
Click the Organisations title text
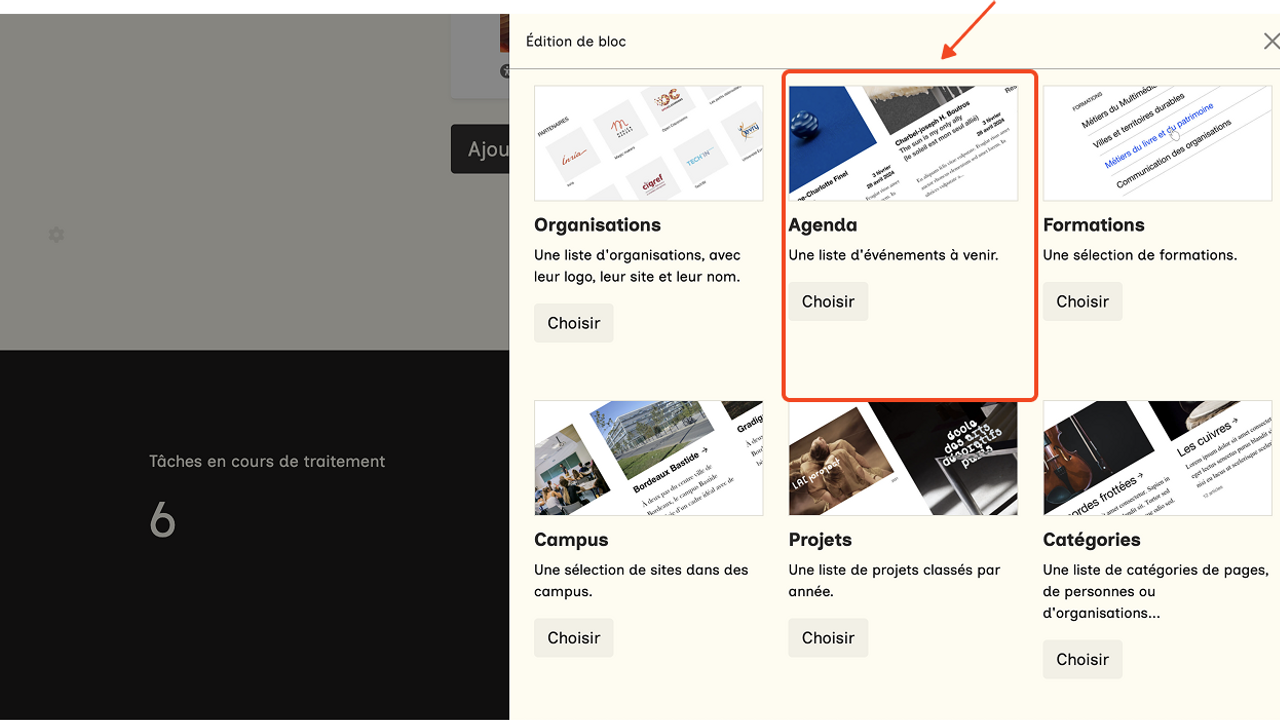pos(597,225)
